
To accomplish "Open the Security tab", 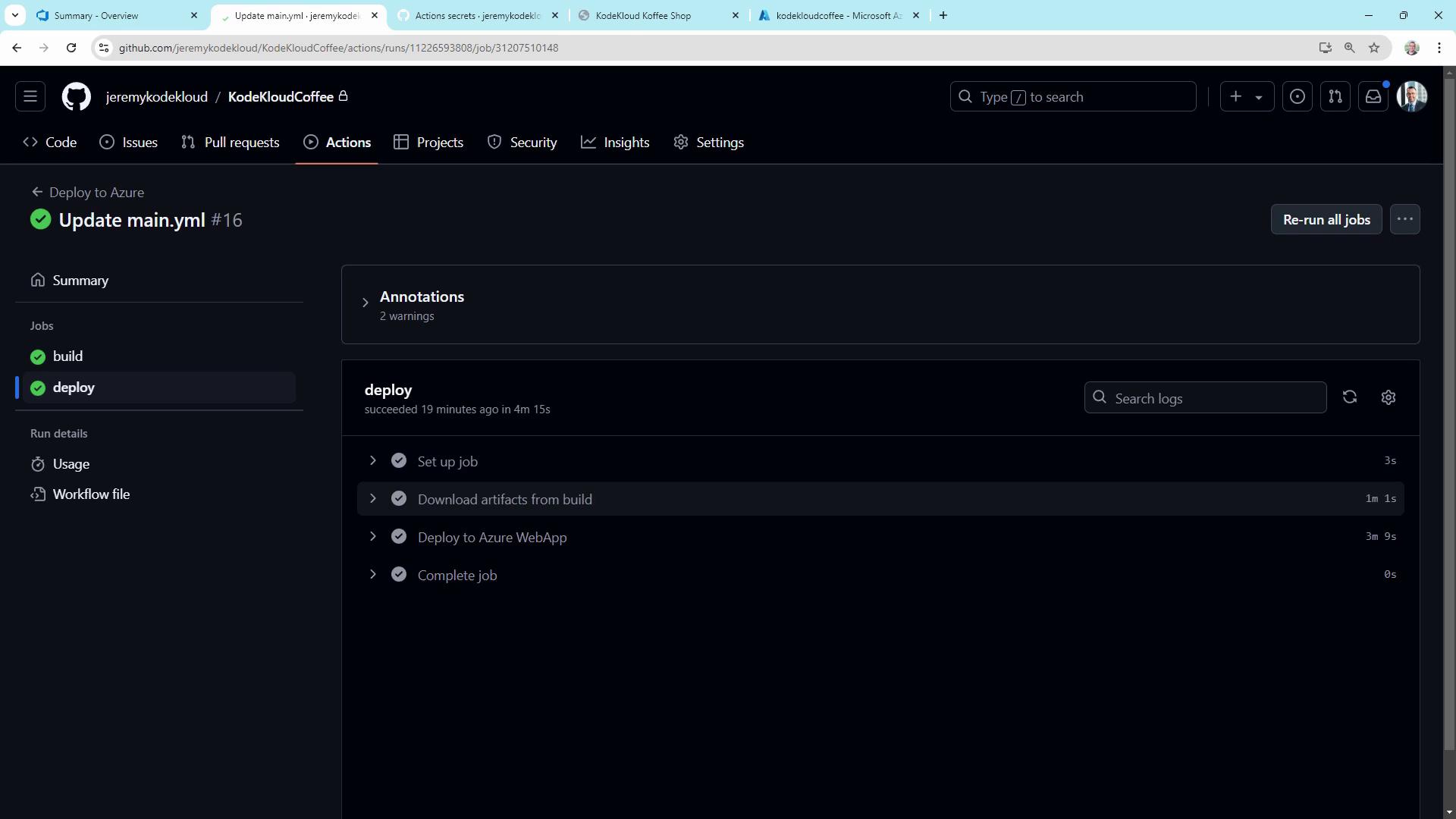I will click(522, 143).
